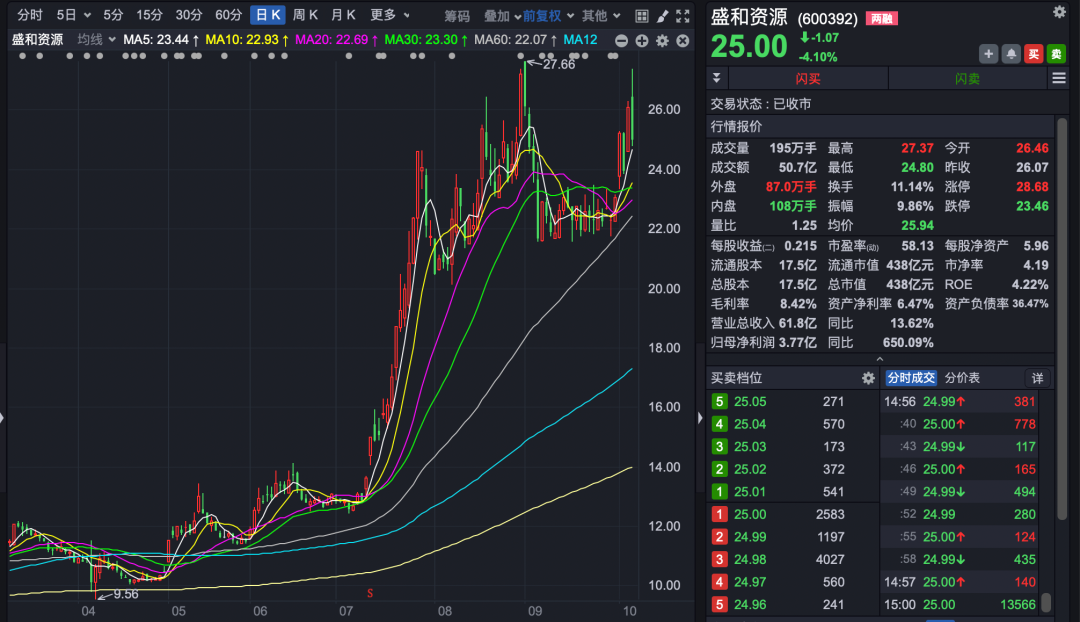1080x622 pixels.
Task: Toggle the 均线 moving average display
Action: 91,40
